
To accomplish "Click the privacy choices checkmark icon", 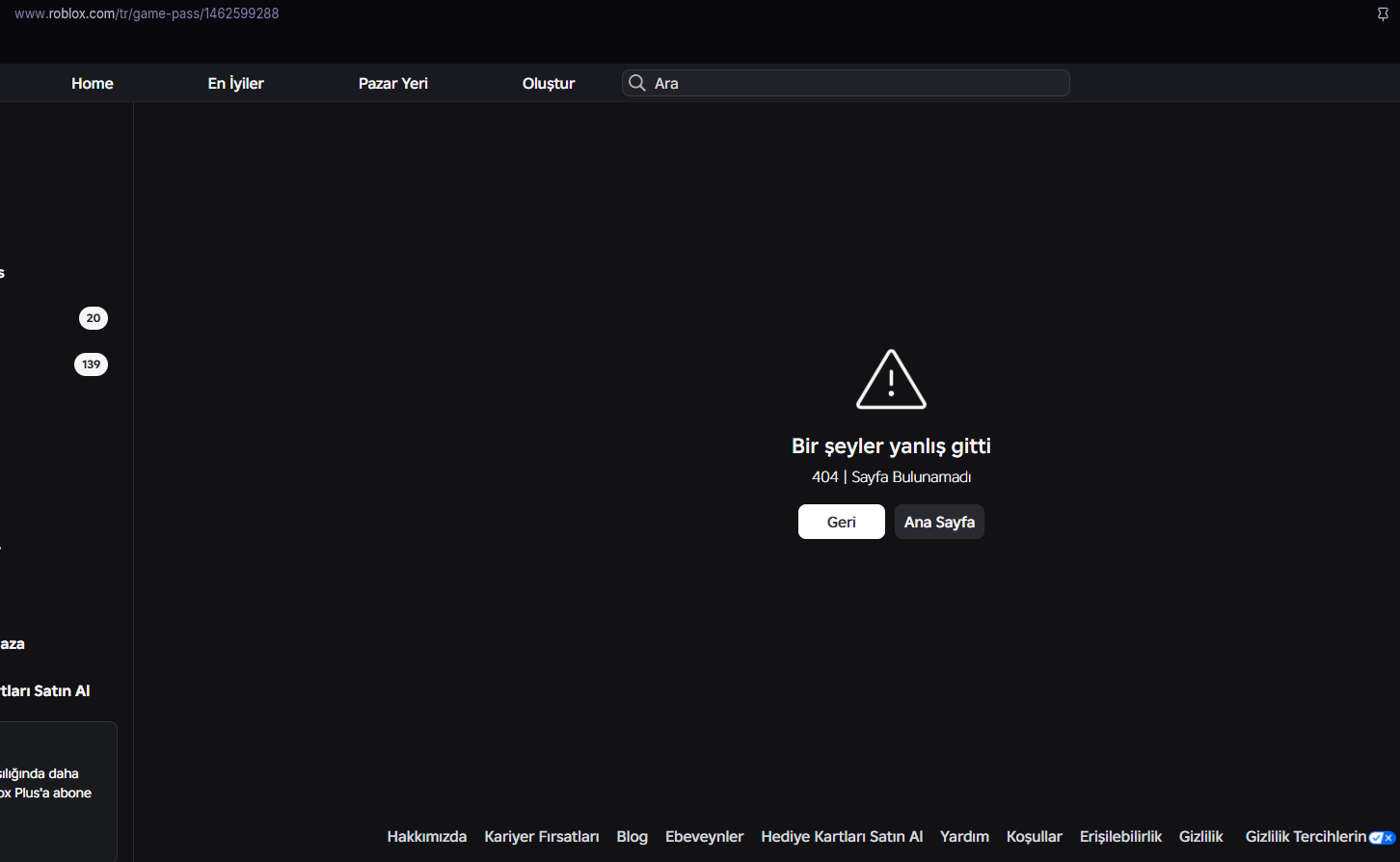I will point(1383,838).
